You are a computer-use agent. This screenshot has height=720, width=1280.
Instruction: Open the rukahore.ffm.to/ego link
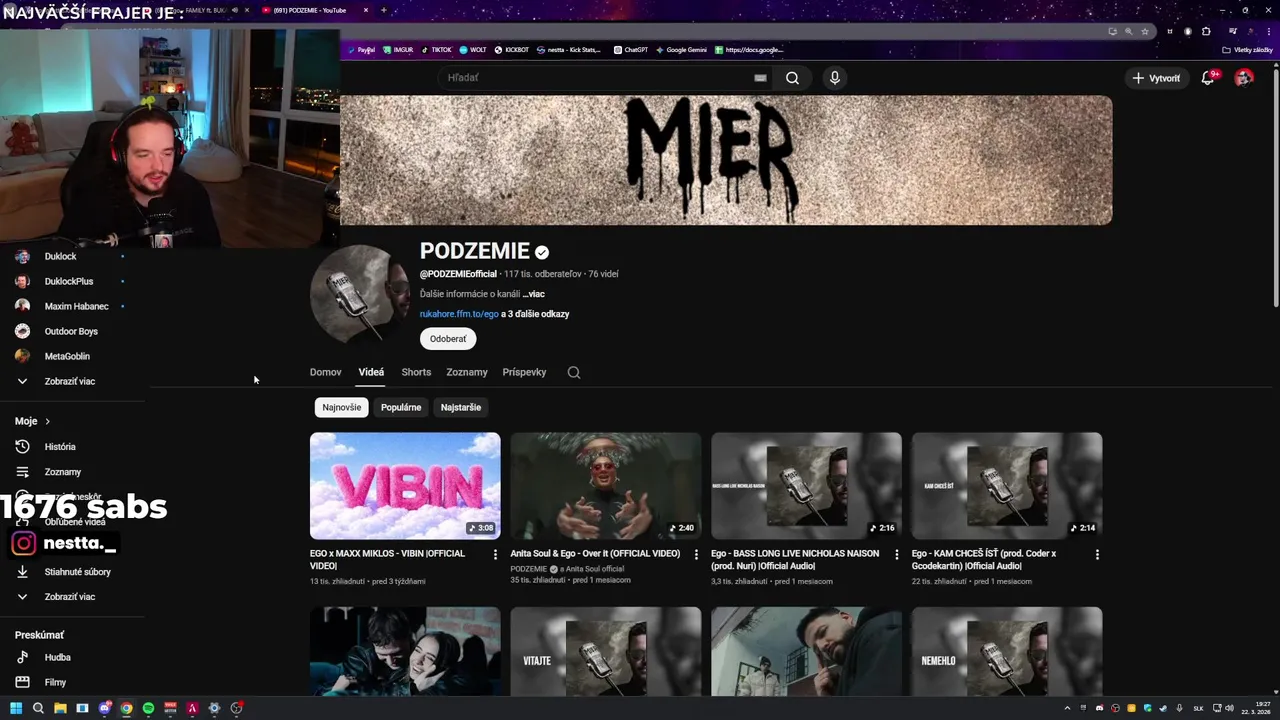pos(459,314)
